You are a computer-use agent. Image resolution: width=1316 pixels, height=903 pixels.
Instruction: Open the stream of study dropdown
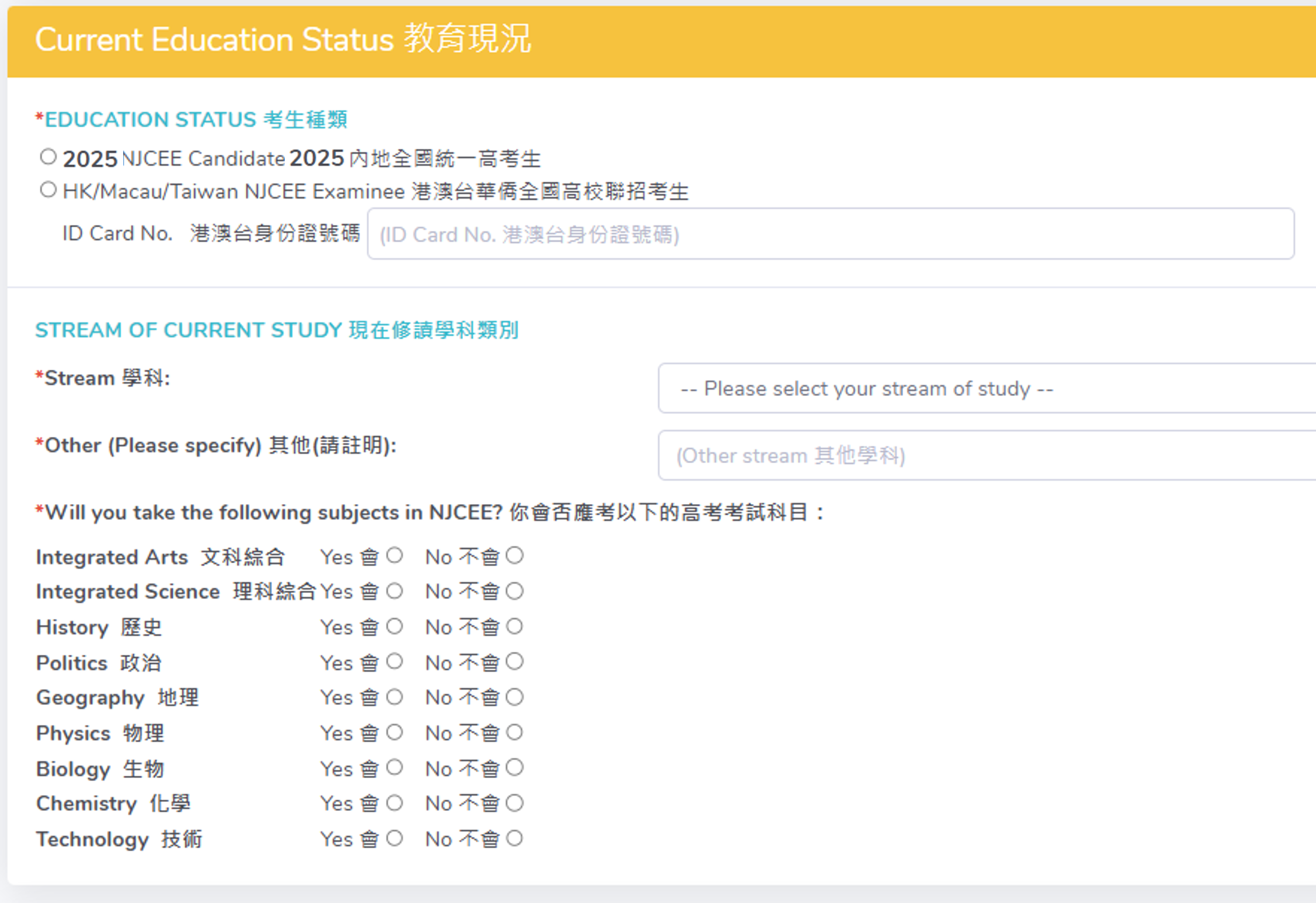click(987, 388)
